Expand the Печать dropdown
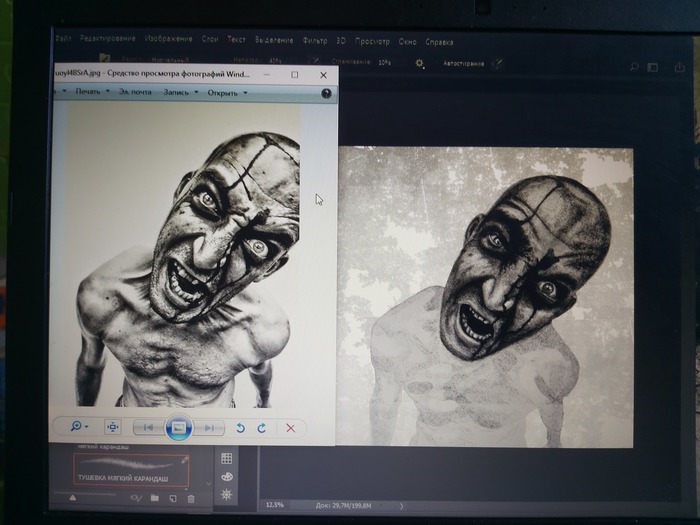Viewport: 700px width, 525px height. (91, 92)
